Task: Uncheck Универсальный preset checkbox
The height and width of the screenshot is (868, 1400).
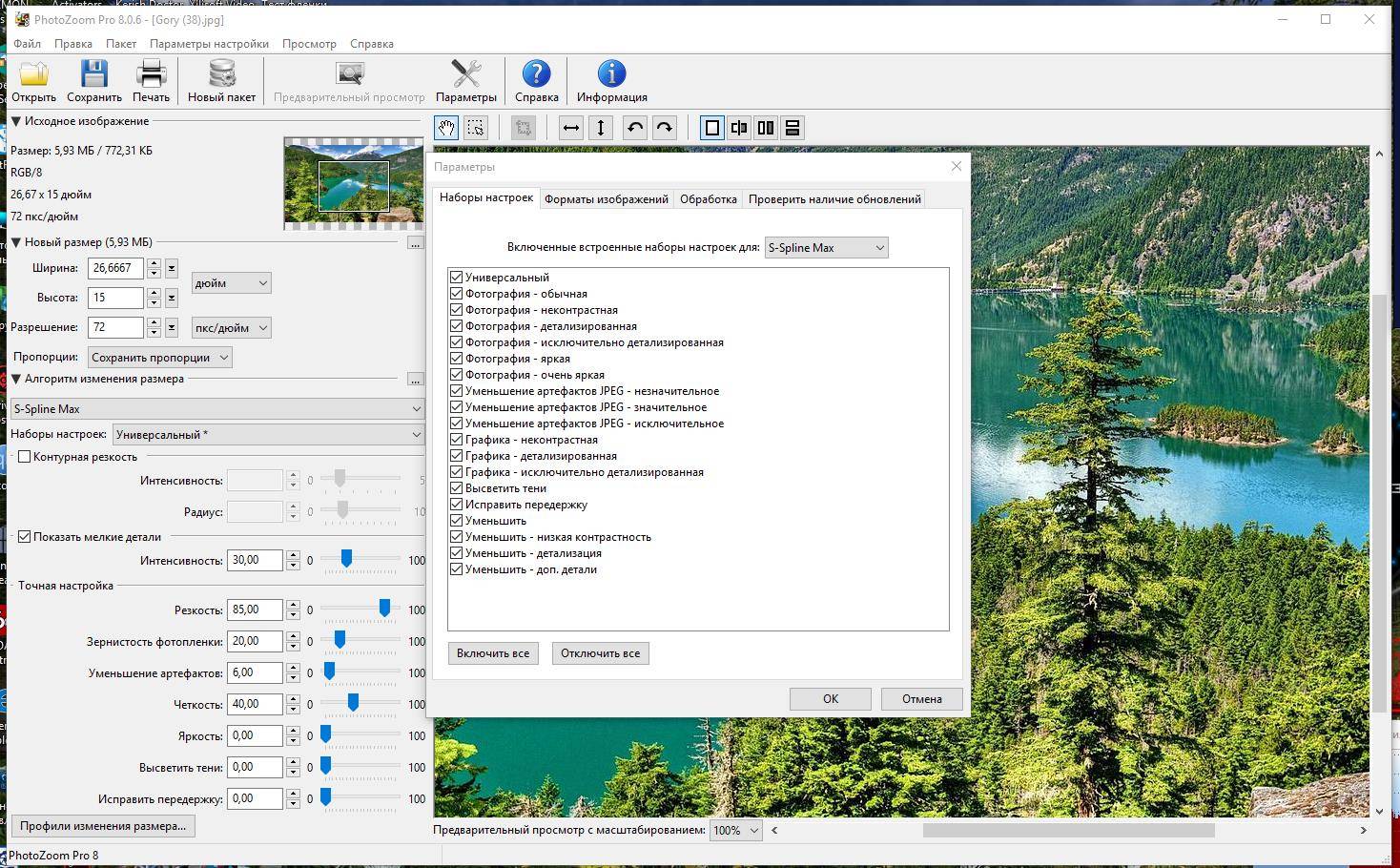Action: [456, 278]
